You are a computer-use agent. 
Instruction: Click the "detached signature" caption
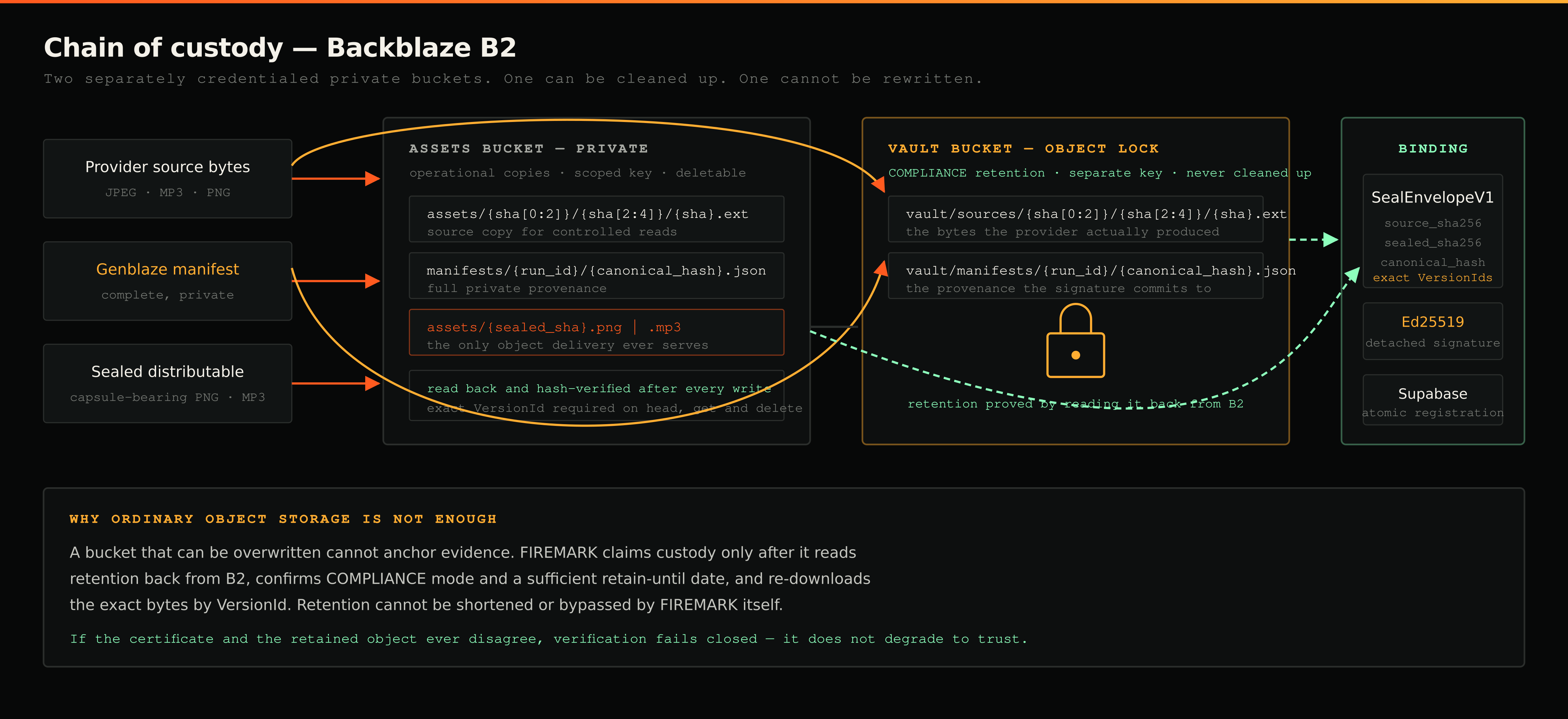coord(1433,343)
